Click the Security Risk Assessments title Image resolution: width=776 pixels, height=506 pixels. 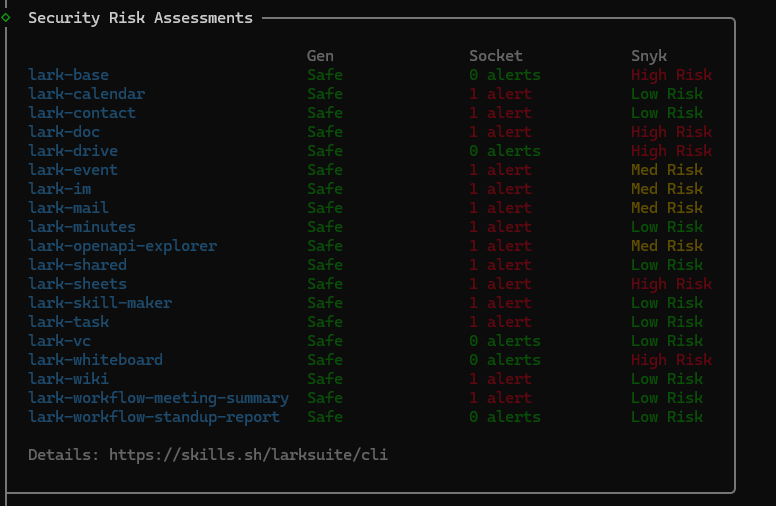[140, 18]
